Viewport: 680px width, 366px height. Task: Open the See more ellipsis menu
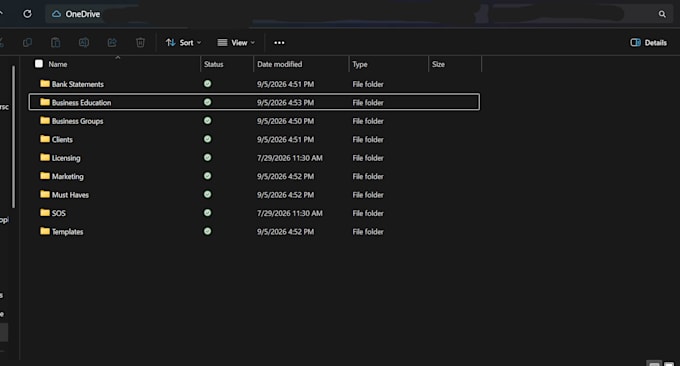click(x=279, y=42)
